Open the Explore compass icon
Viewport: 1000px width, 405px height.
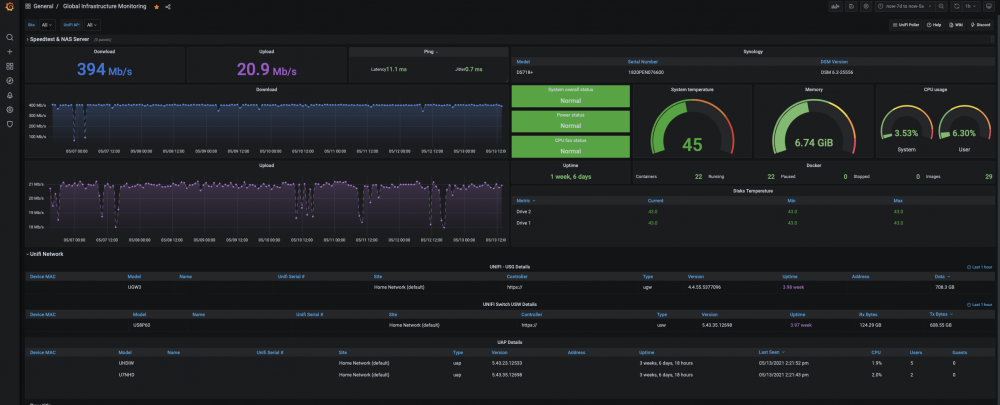pyautogui.click(x=10, y=80)
